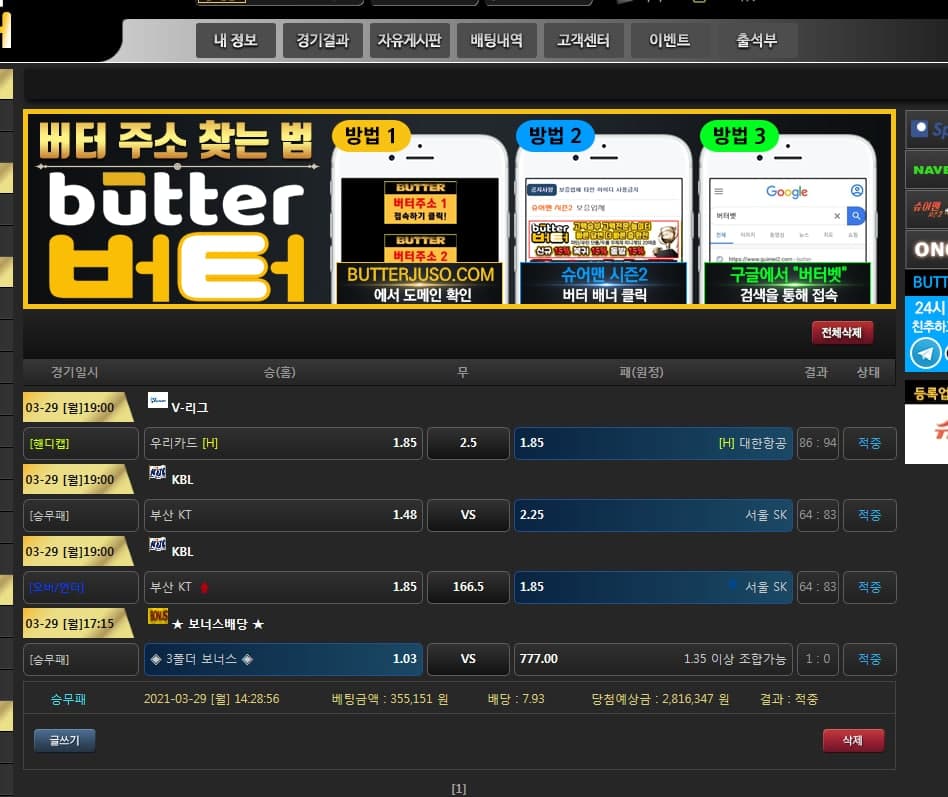Click the Telegram icon in the right sidebar
Screen dimensions: 948x797
point(927,353)
